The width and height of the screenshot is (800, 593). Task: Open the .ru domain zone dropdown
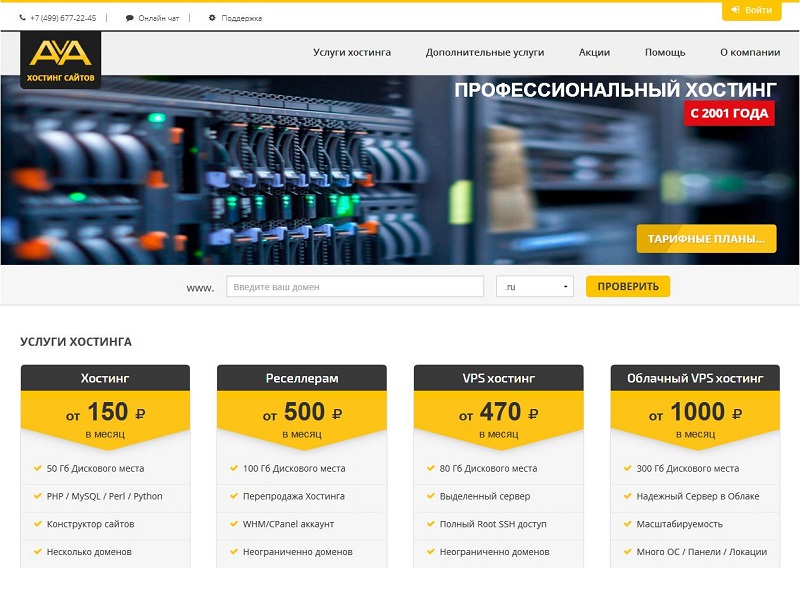click(x=535, y=286)
